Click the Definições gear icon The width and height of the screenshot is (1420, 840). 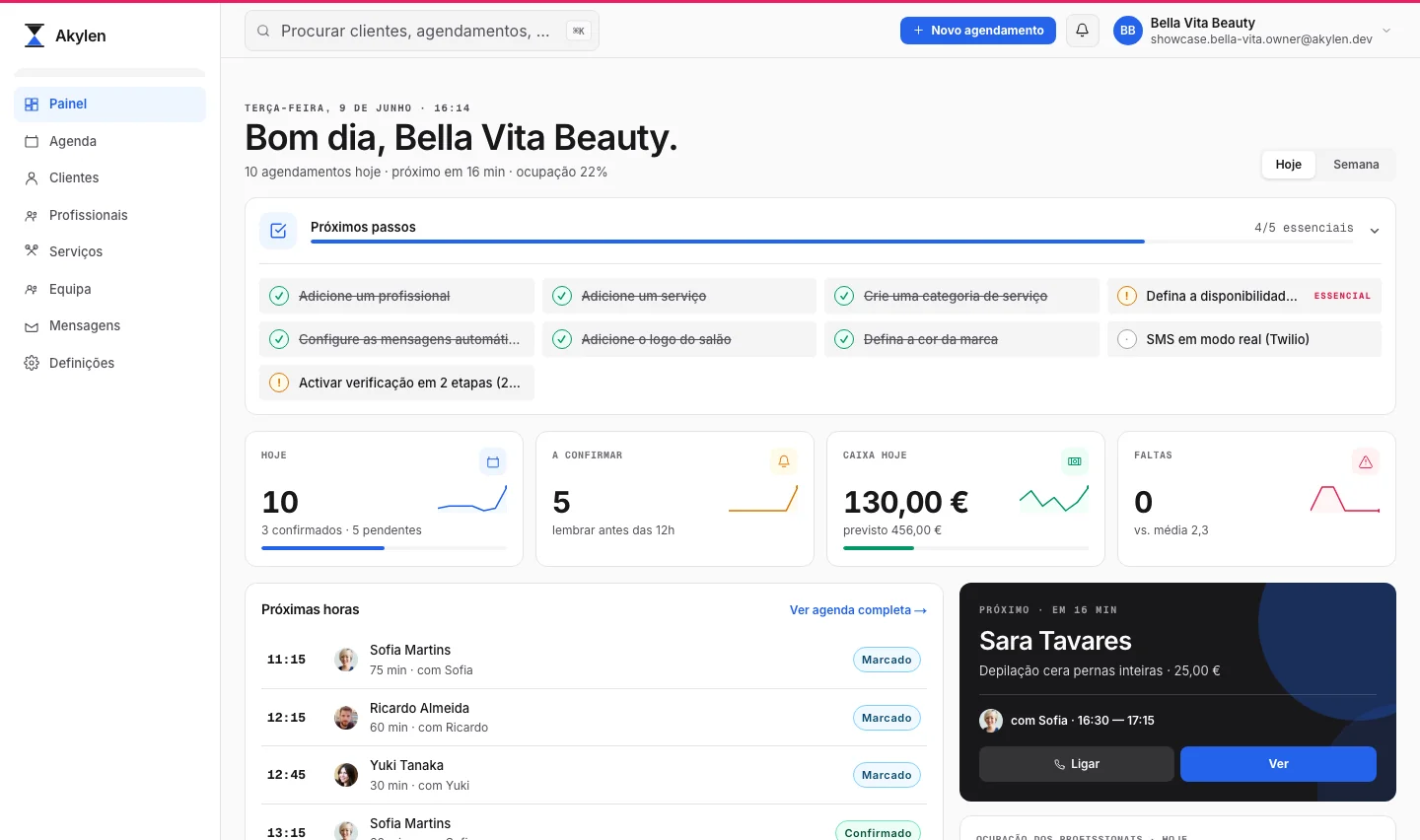click(x=32, y=363)
